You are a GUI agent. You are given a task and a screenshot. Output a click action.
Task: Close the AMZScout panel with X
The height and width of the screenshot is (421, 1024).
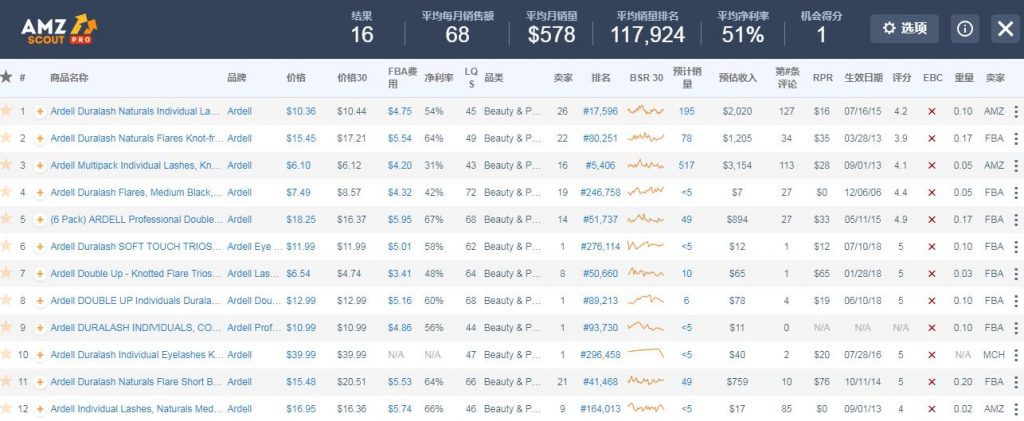1005,29
